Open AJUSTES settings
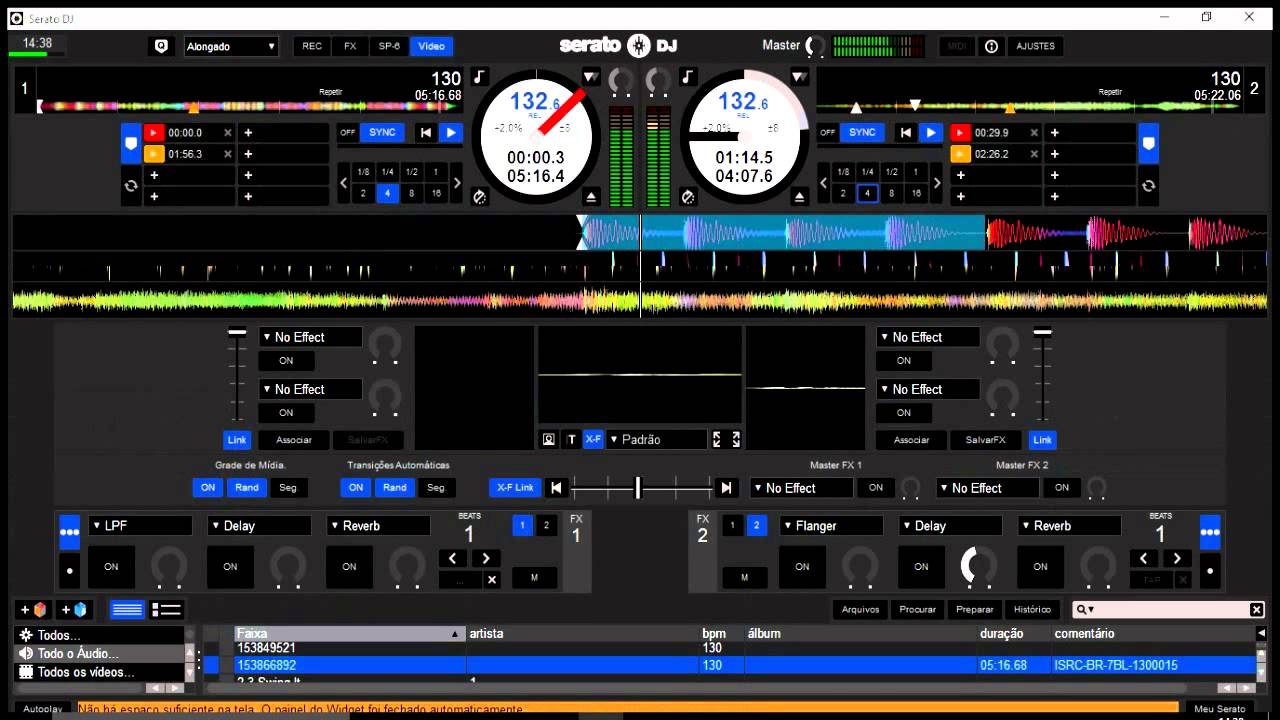 pos(1035,46)
